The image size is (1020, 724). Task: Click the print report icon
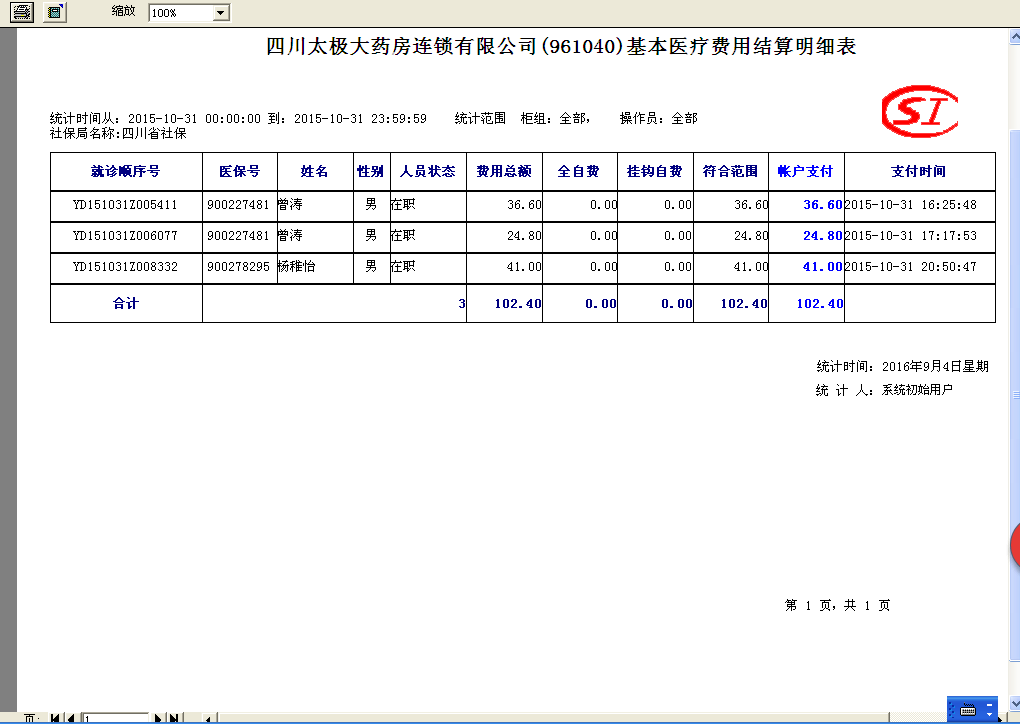point(21,12)
